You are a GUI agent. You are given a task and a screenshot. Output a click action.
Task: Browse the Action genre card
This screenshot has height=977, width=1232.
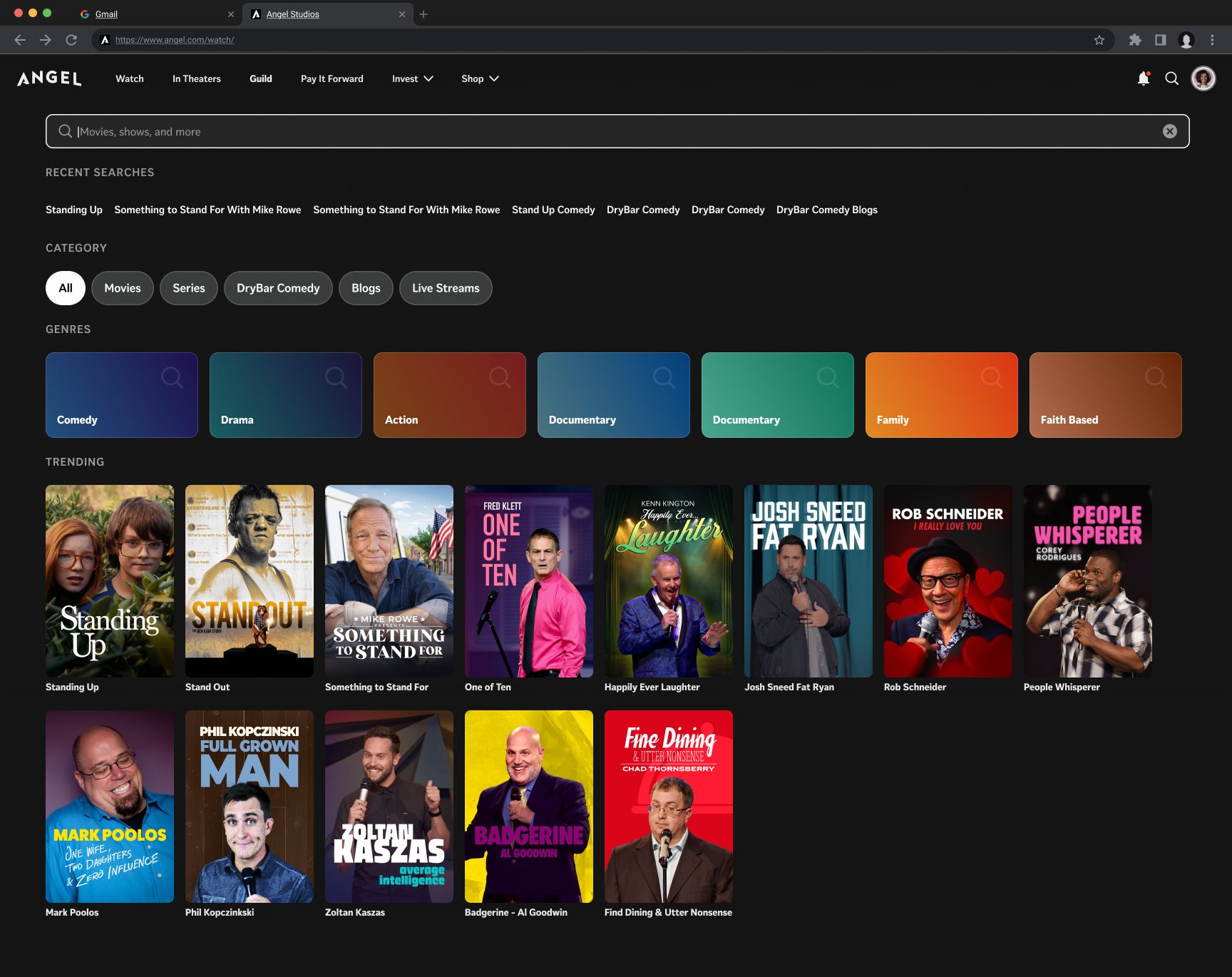[450, 395]
